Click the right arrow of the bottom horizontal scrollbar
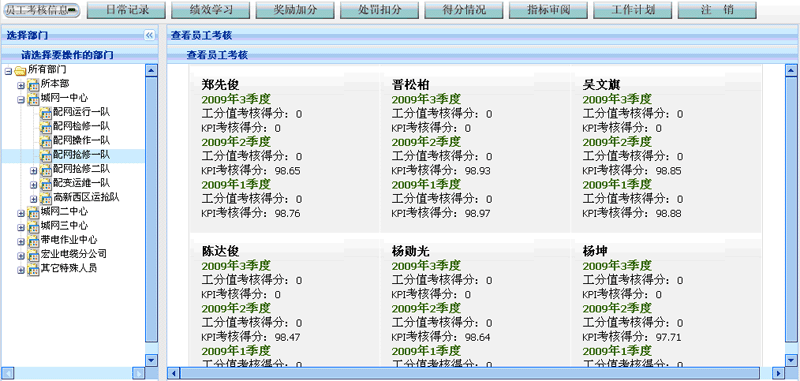Screen dimensions: 800x381 [x=779, y=373]
